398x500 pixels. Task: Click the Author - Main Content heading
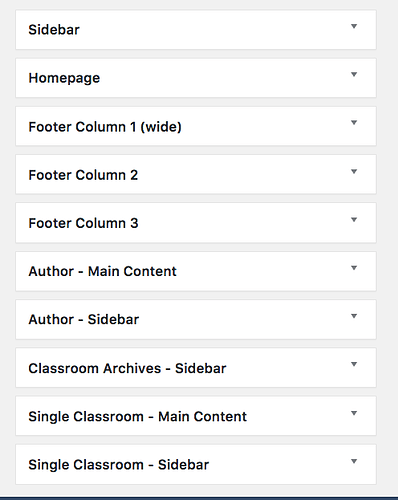pyautogui.click(x=102, y=271)
